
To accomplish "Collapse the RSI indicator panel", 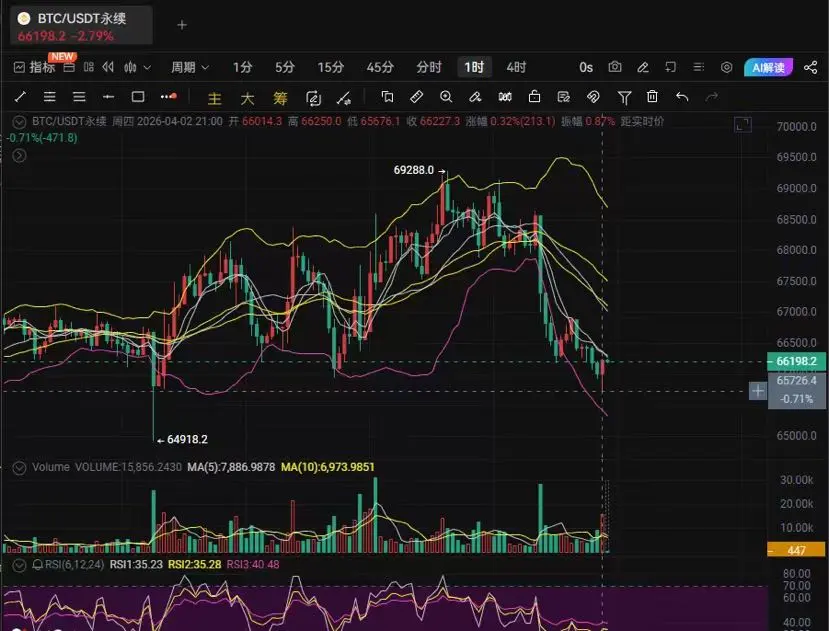I will 20,565.
